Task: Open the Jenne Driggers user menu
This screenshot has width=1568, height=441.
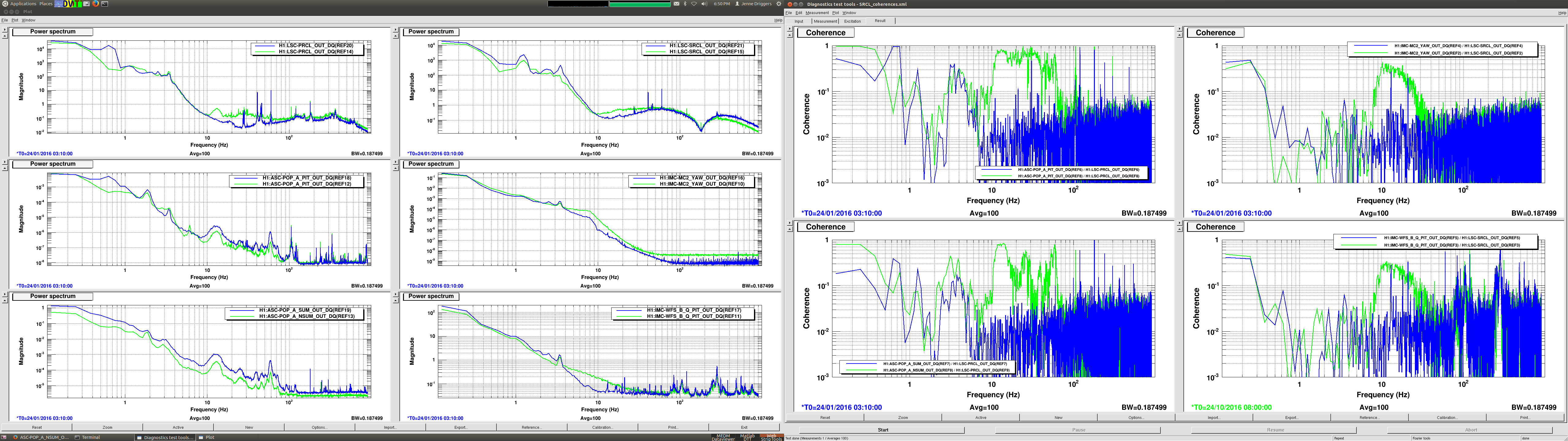Action: tap(754, 4)
